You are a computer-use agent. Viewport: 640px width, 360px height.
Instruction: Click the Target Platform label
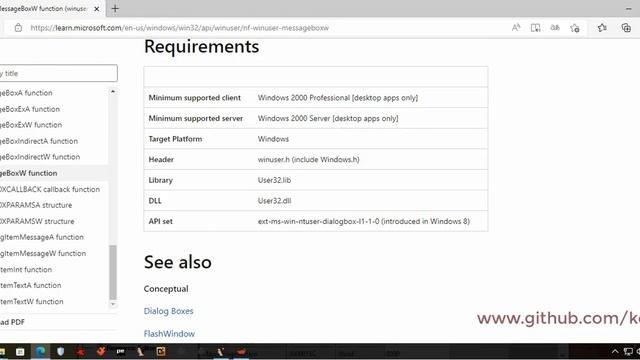coord(175,139)
